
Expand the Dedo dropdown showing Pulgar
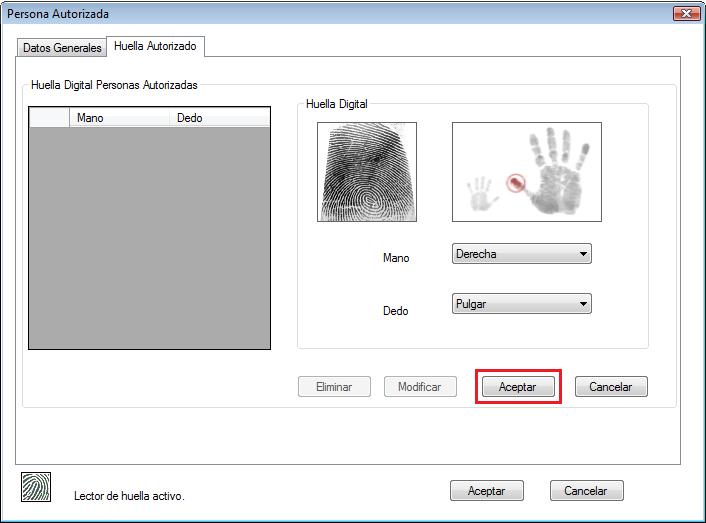point(521,304)
